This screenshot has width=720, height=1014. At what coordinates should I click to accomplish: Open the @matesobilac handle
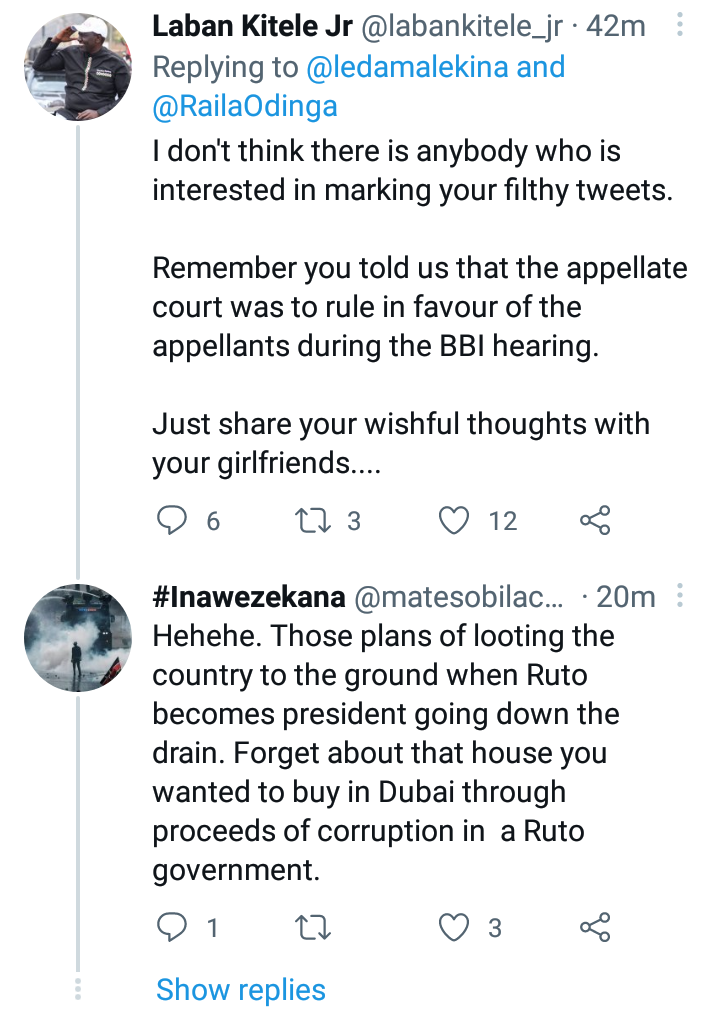pyautogui.click(x=459, y=598)
